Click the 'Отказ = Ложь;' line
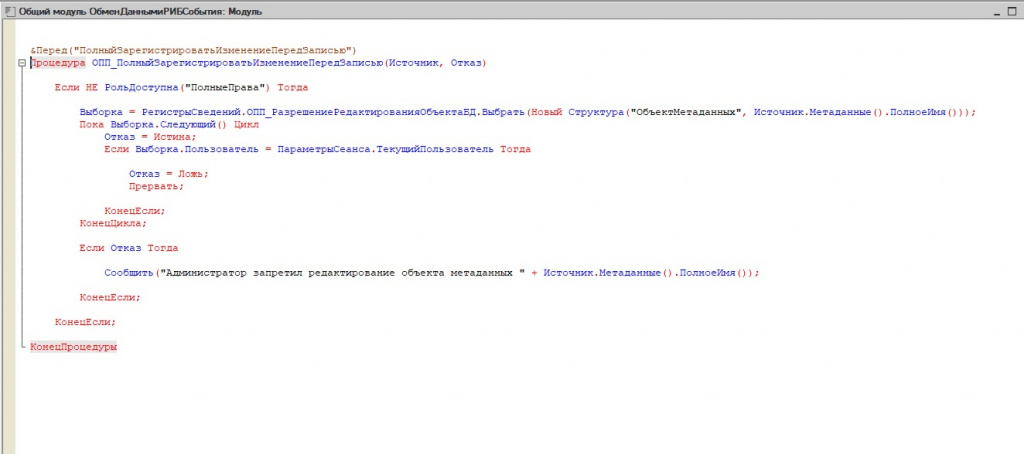This screenshot has height=454, width=1024. (168, 174)
